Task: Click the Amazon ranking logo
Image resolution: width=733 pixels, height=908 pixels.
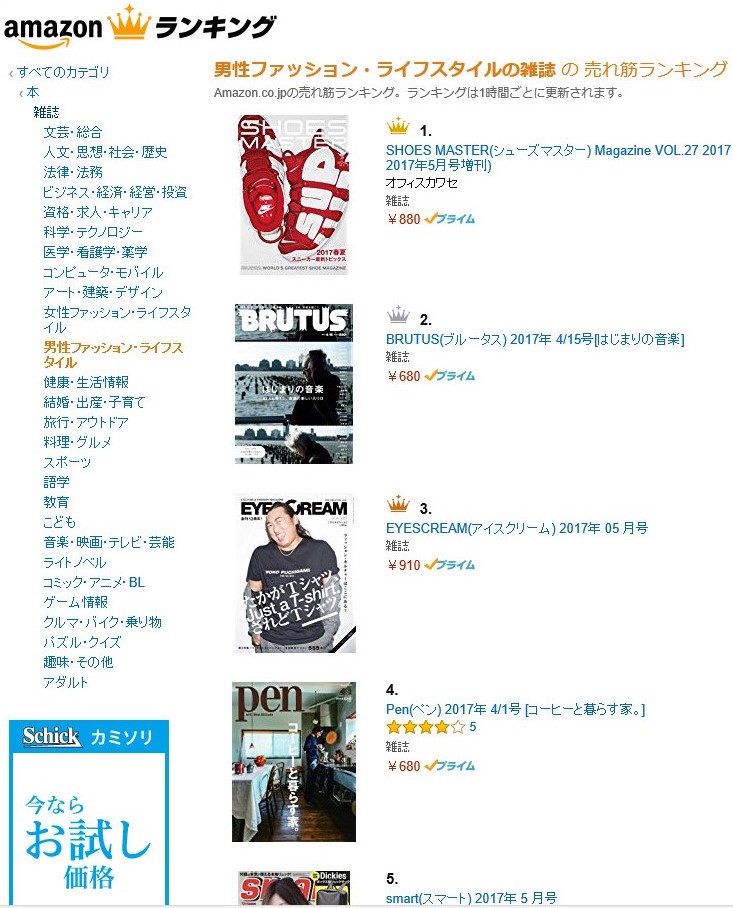Action: click(x=139, y=26)
